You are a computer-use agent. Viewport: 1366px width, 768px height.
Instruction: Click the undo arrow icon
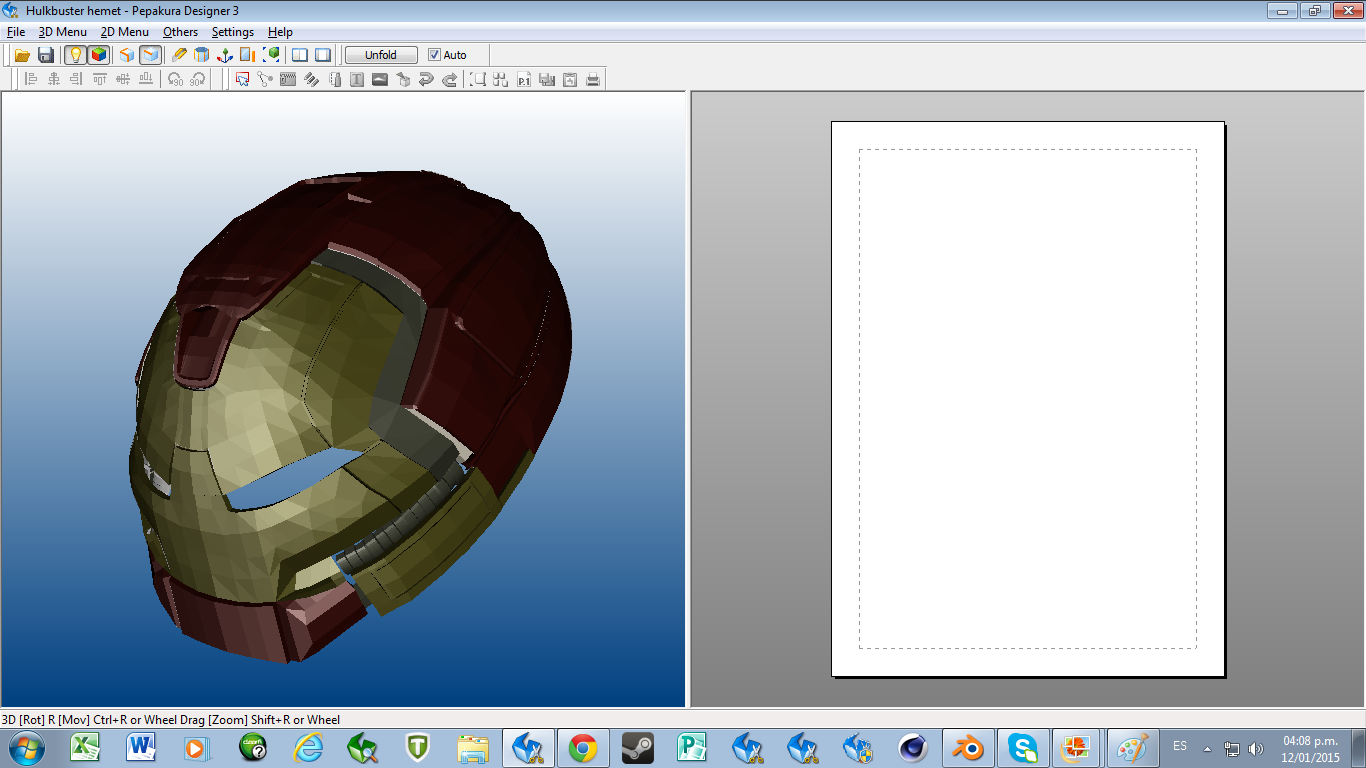pyautogui.click(x=426, y=79)
